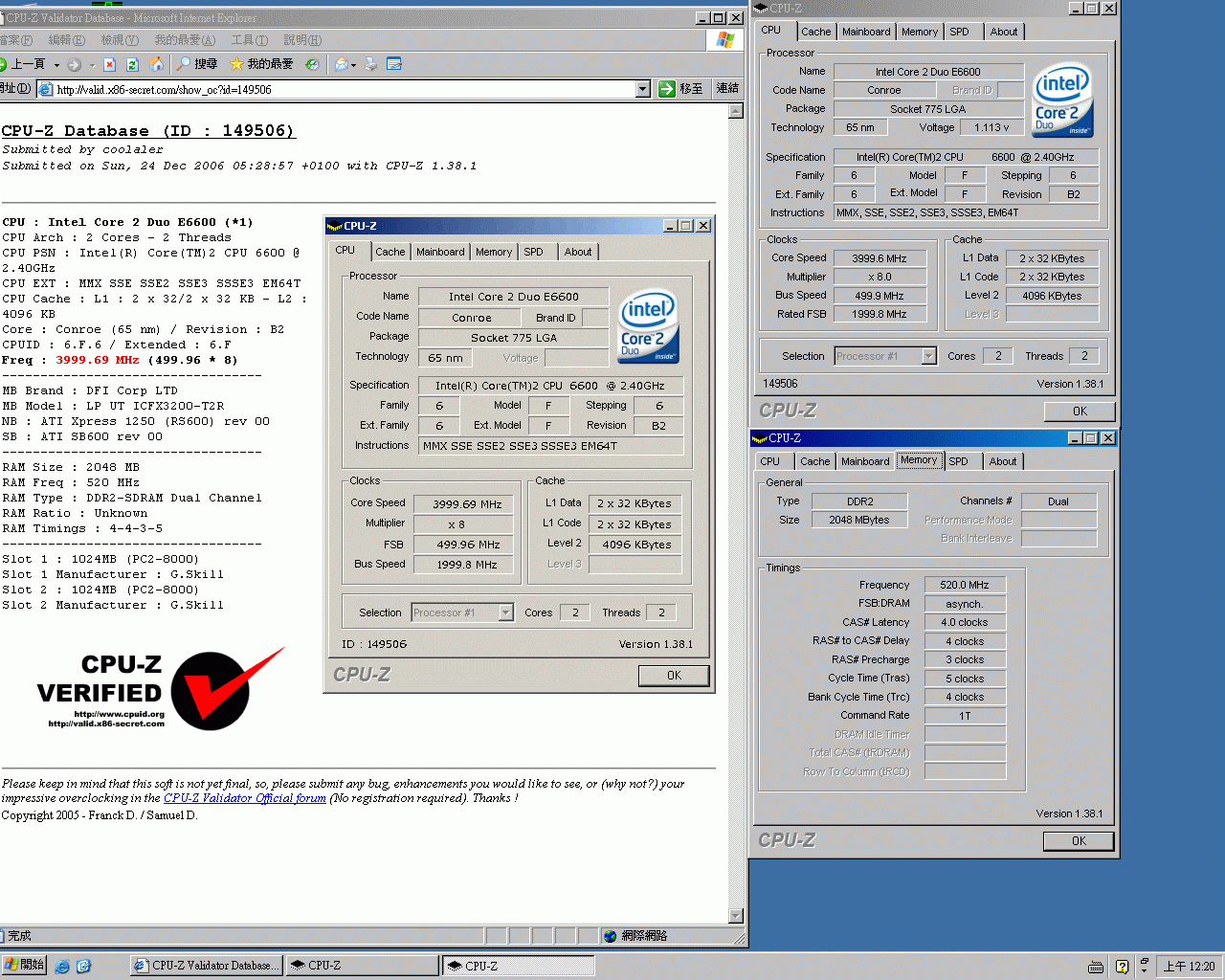This screenshot has width=1225, height=980.
Task: Activate CPU-Z Validator Database taskbar button
Action: [207, 966]
